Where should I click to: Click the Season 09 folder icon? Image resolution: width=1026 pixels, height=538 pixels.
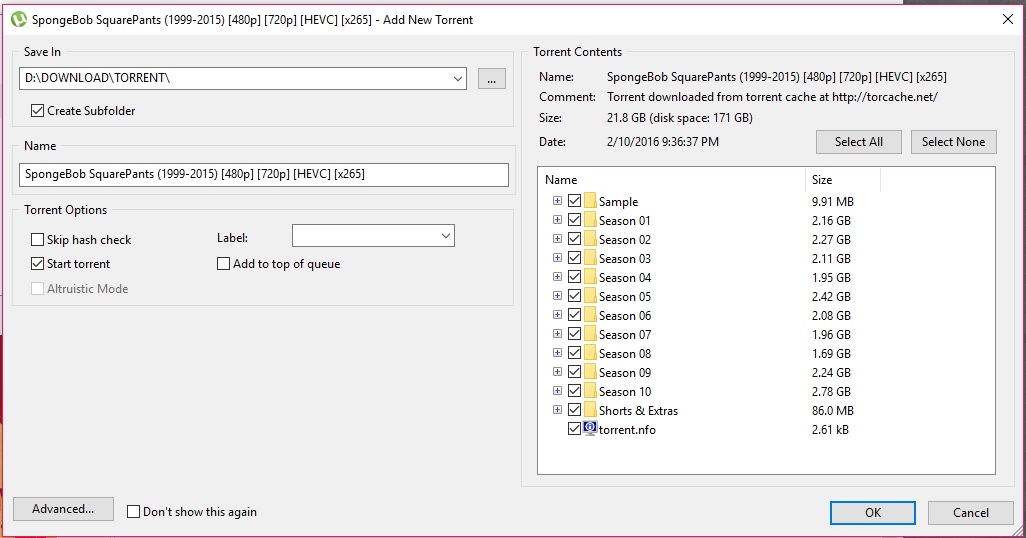pos(590,372)
